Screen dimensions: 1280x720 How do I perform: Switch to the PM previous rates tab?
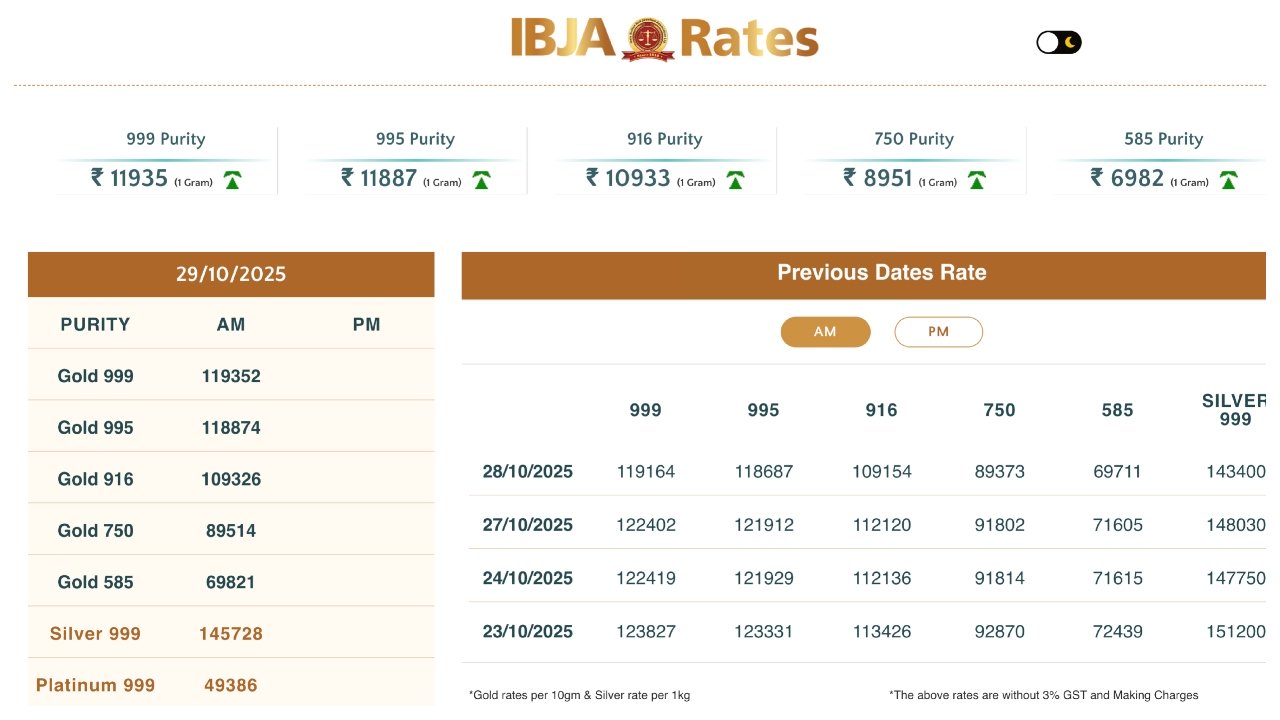(x=938, y=332)
